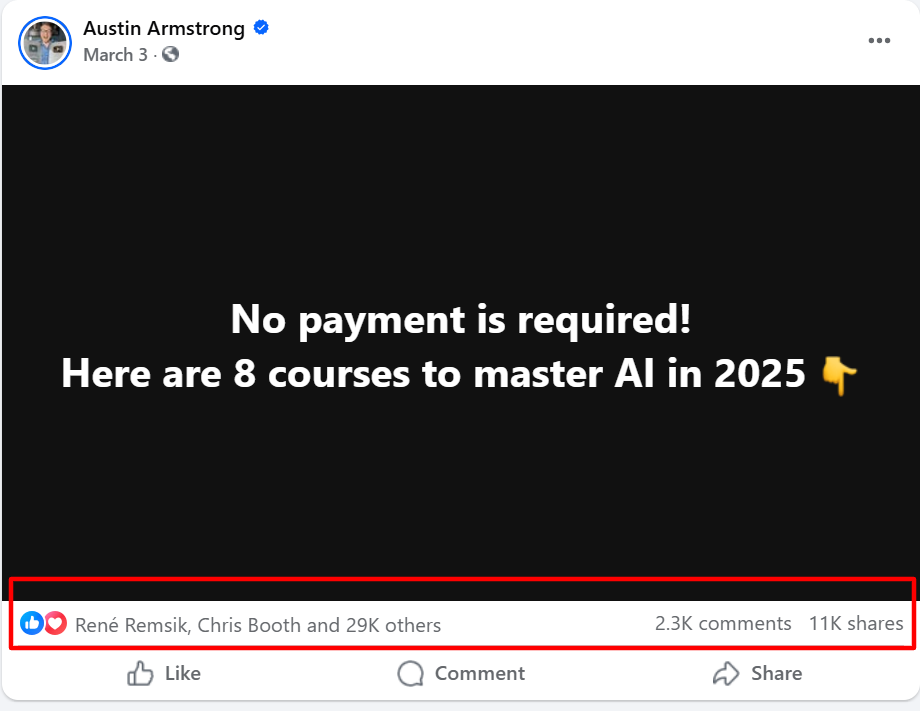Open the black post image
This screenshot has height=711, width=920.
(461, 343)
